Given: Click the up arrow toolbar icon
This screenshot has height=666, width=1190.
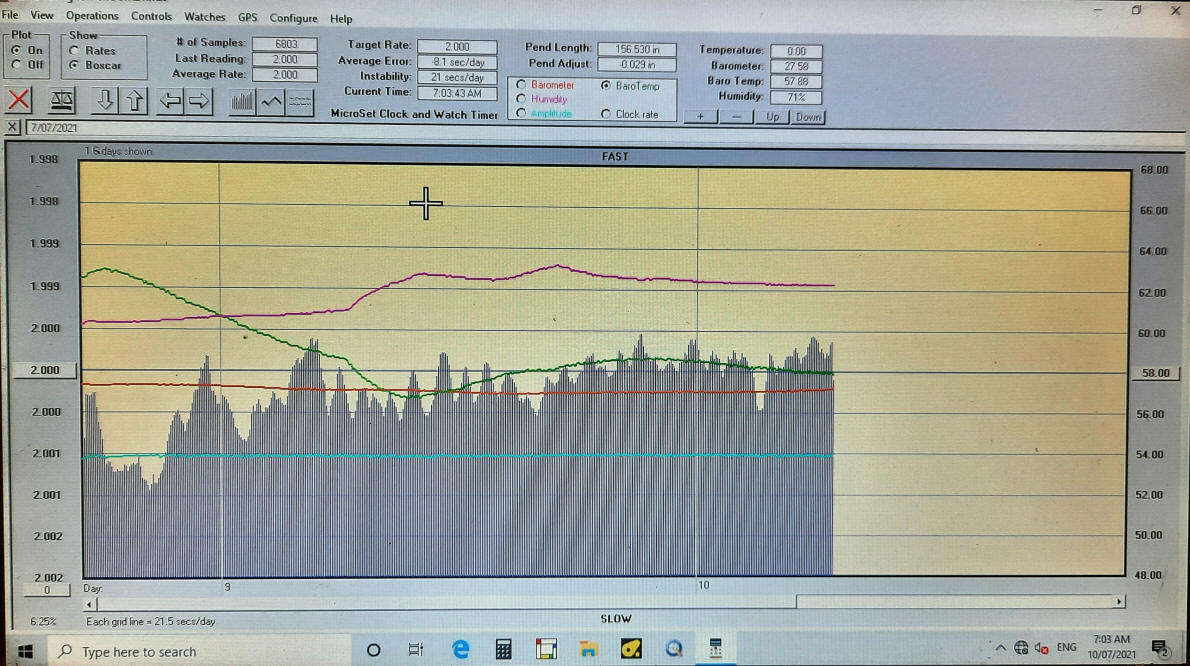Looking at the screenshot, I should [135, 100].
